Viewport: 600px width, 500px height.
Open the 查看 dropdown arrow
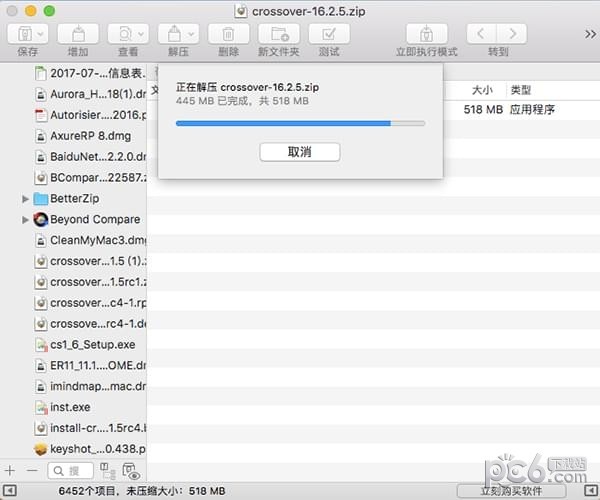coord(141,34)
